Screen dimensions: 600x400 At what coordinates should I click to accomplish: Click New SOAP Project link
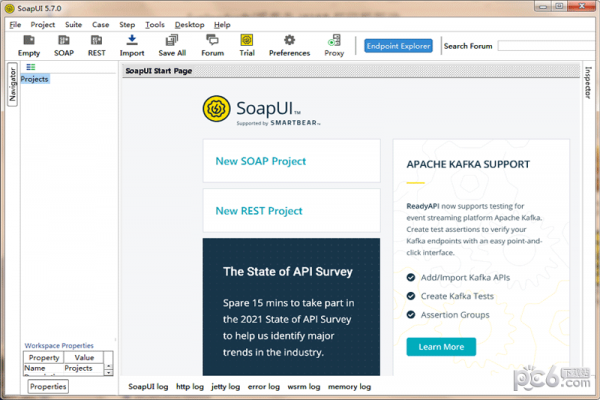click(x=261, y=161)
